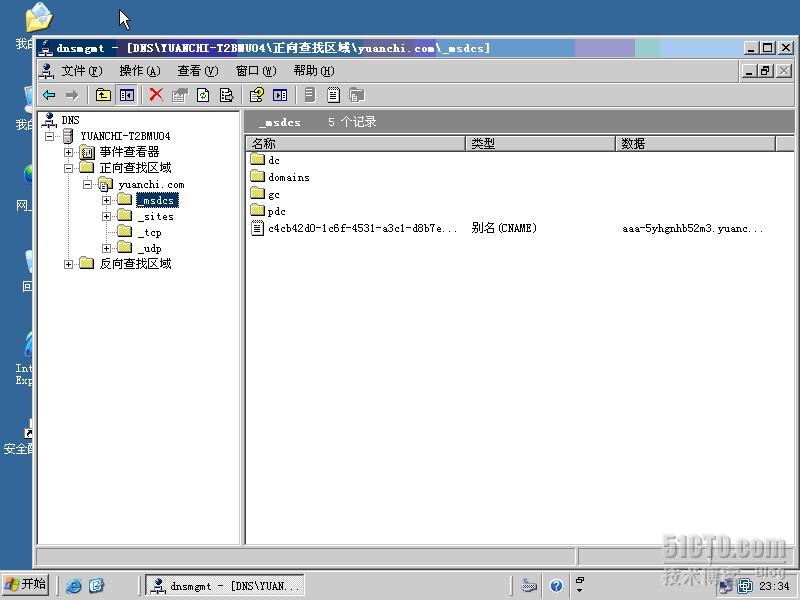This screenshot has height=600, width=800.
Task: Collapse the yuanchi.com zone node
Action: 88,184
